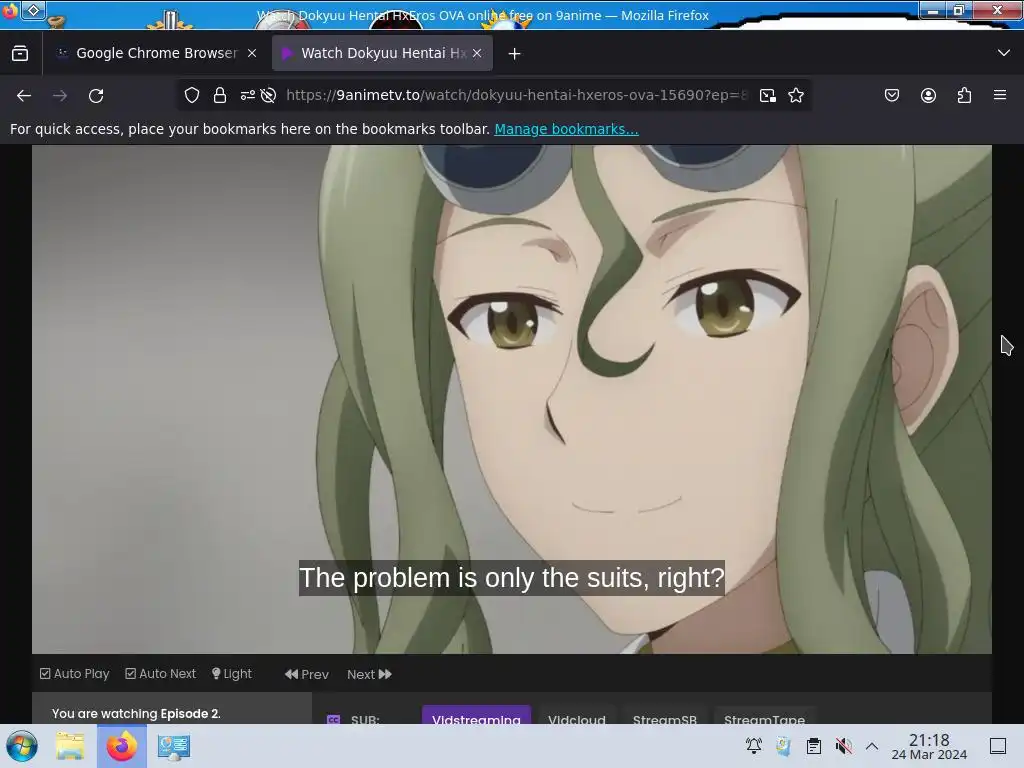1024x768 pixels.
Task: Skip to the Next episode
Action: click(x=370, y=674)
